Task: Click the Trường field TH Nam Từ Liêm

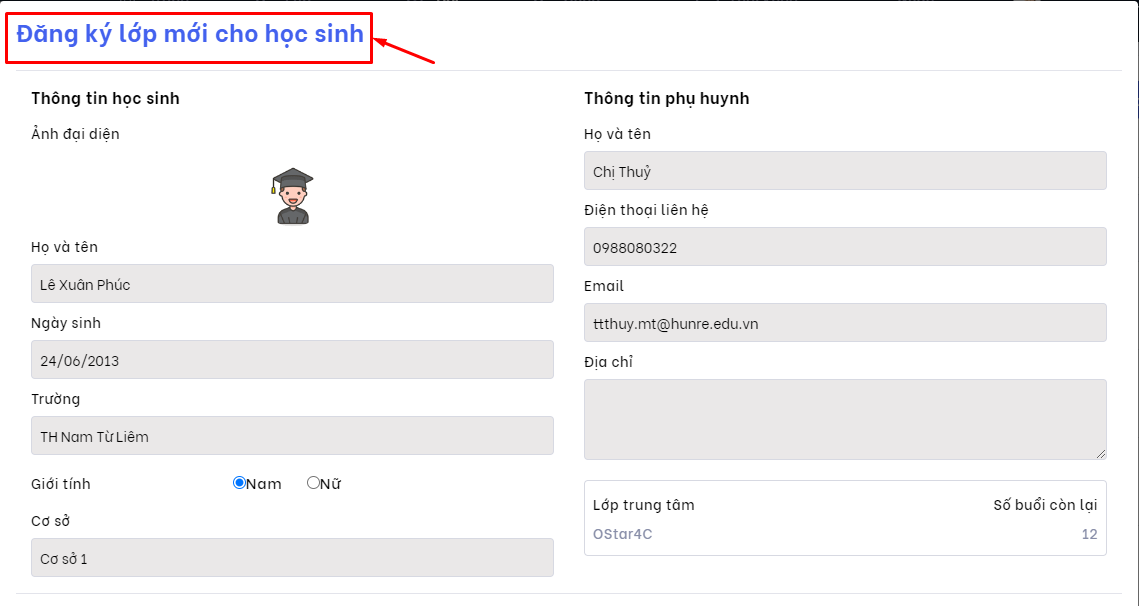Action: tap(292, 436)
